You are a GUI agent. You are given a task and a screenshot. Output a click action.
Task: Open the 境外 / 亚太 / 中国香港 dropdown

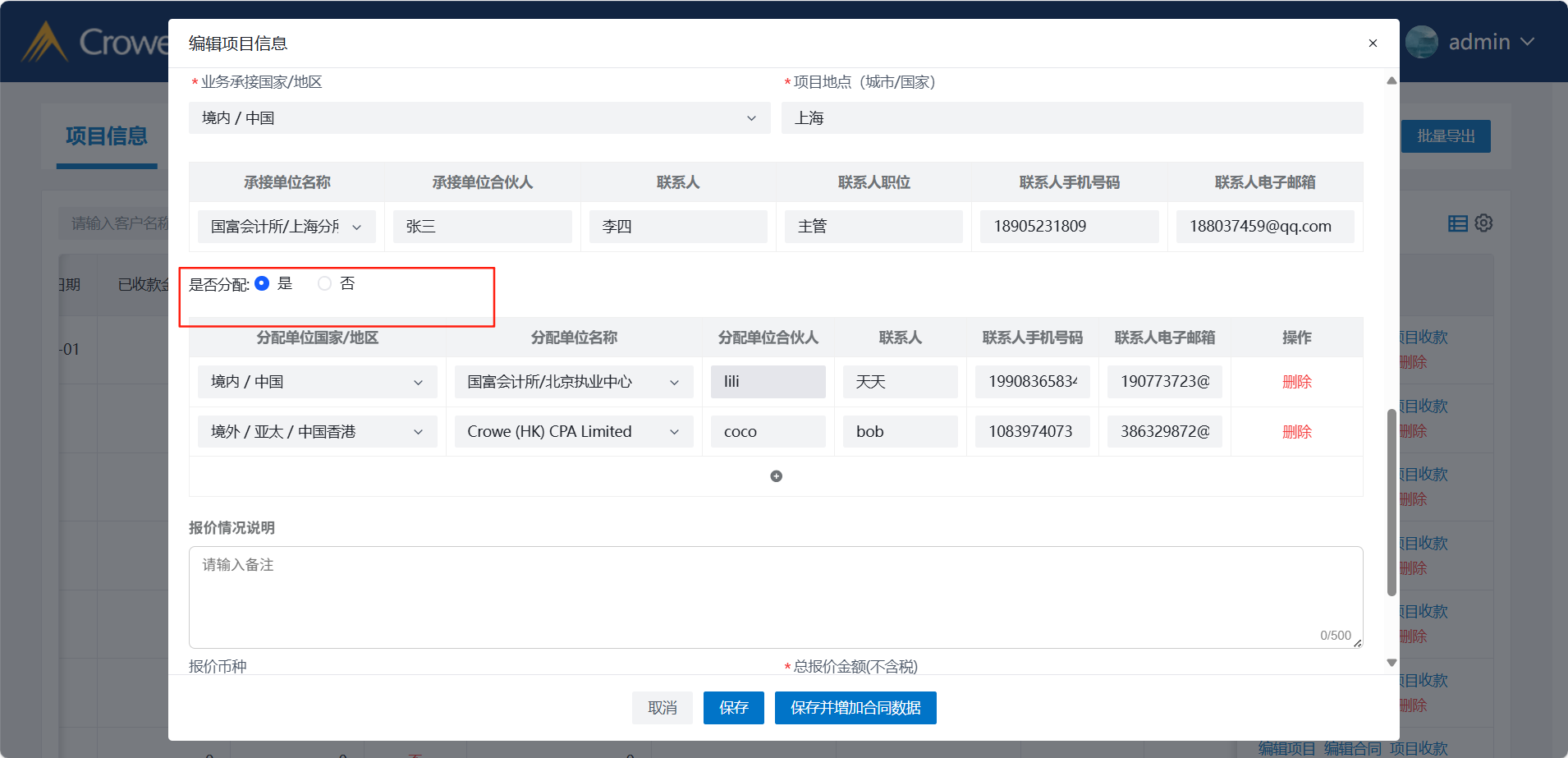click(318, 432)
